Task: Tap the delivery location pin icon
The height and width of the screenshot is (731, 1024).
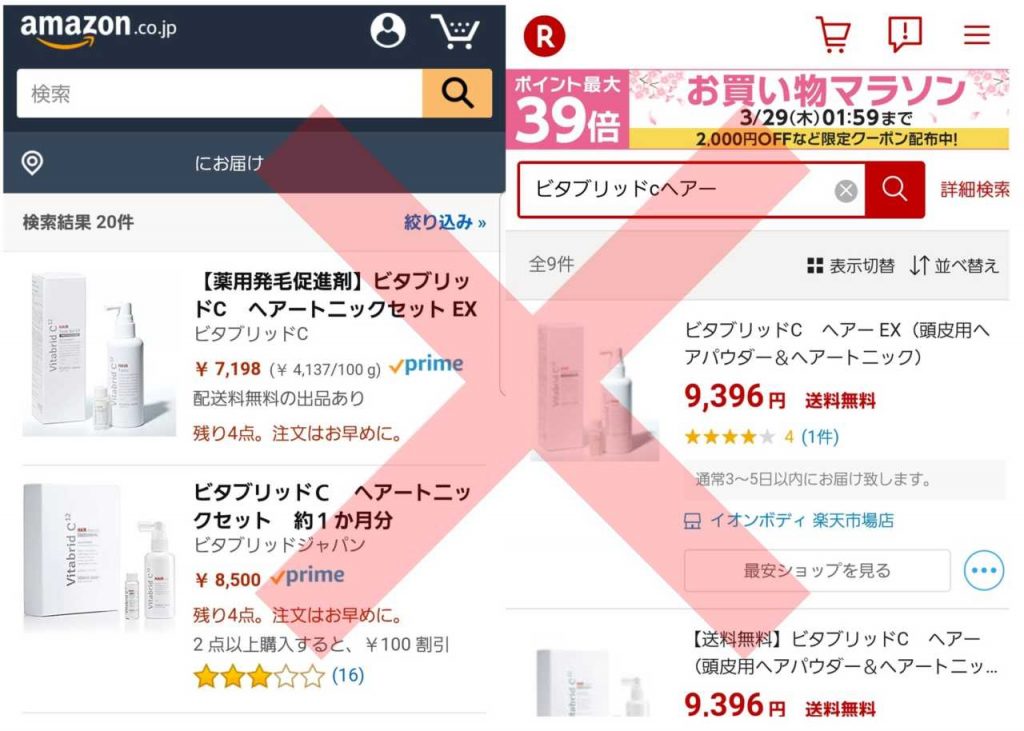Action: tap(32, 162)
